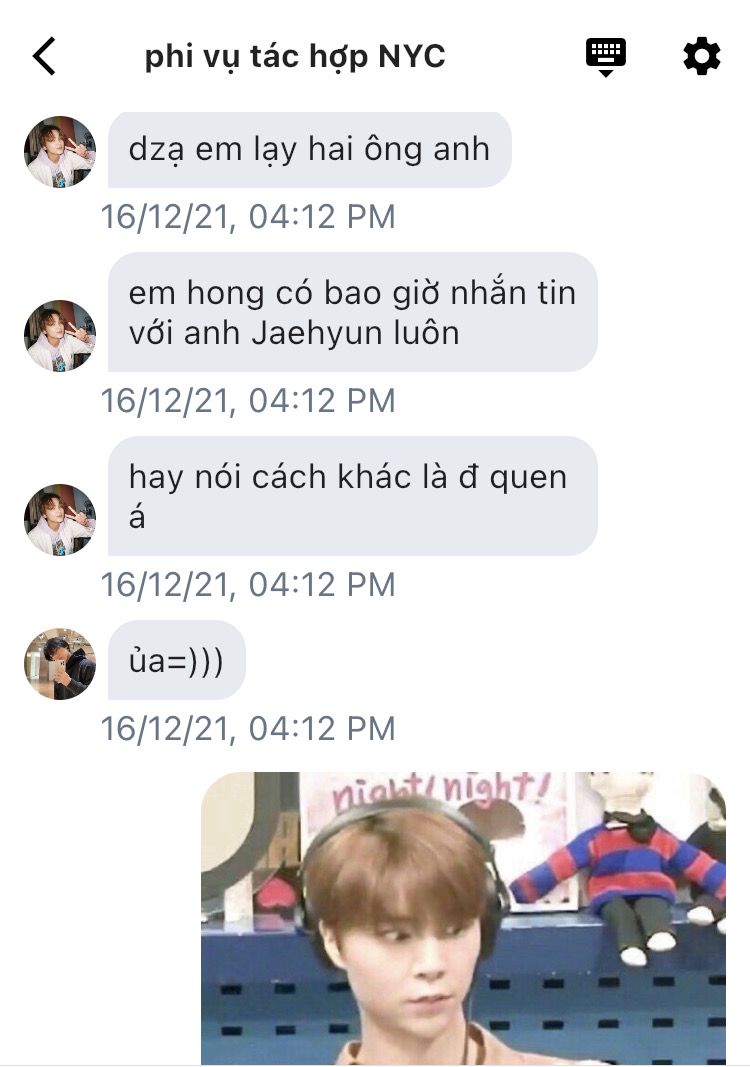The image size is (750, 1067).
Task: Open avatar beside 'hay nói cách khác' message
Action: (60, 519)
